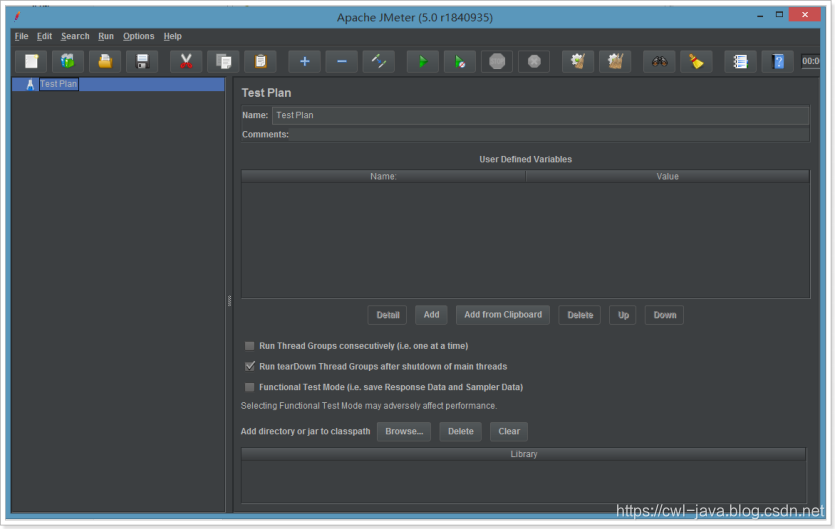Open the Edit menu
Viewport: 835px width, 530px height.
(44, 36)
